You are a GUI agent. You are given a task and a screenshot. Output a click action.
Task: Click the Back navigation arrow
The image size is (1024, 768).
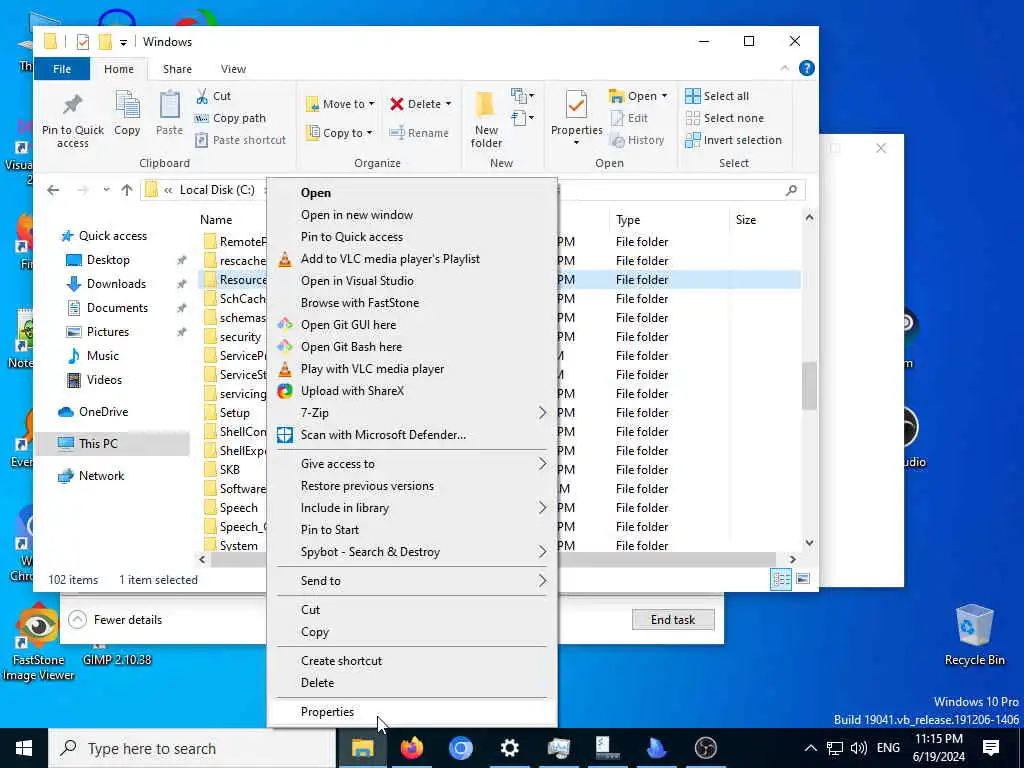[x=53, y=190]
